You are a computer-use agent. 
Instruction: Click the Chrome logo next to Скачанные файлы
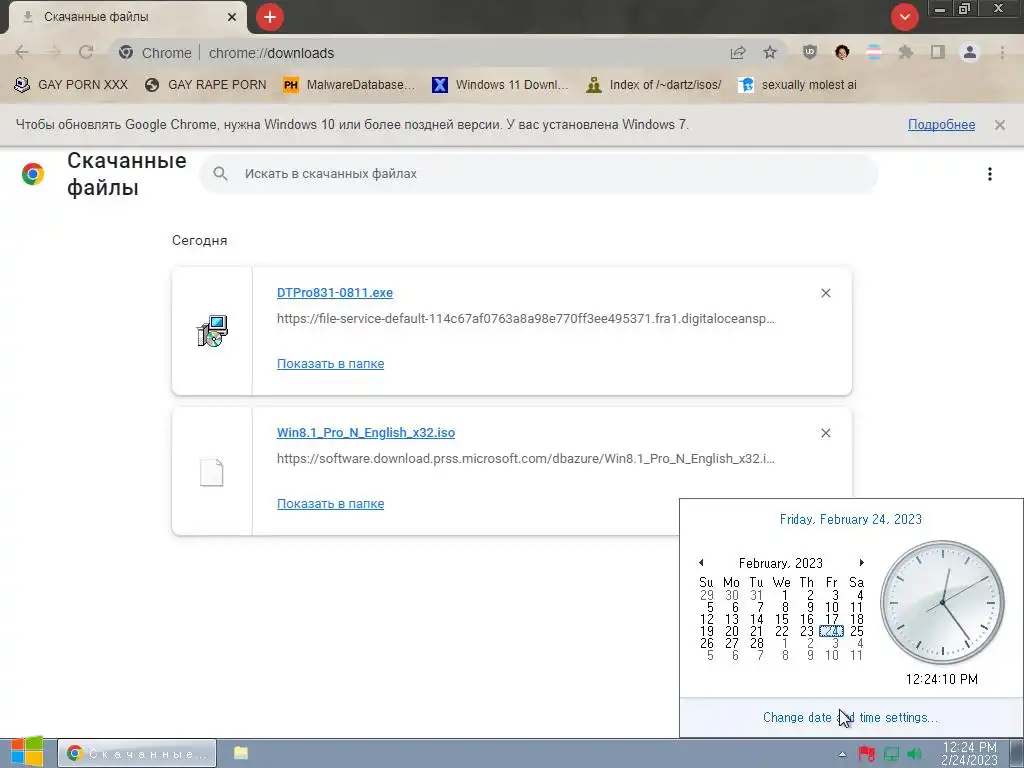pyautogui.click(x=33, y=174)
